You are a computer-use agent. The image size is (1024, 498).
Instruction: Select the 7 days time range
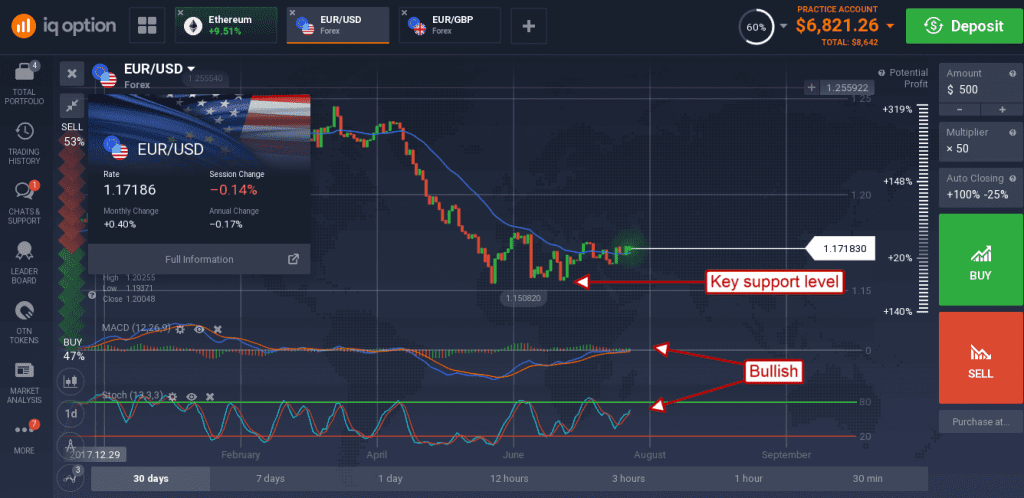tap(270, 478)
